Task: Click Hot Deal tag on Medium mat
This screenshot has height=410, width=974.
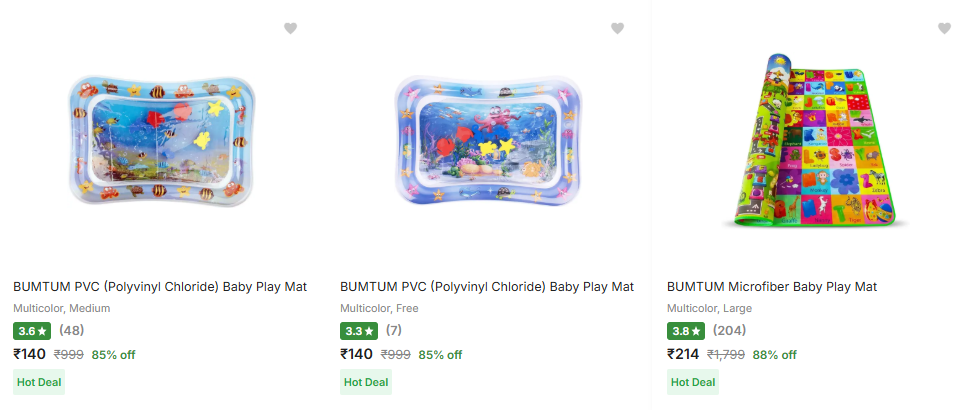Action: [x=39, y=382]
